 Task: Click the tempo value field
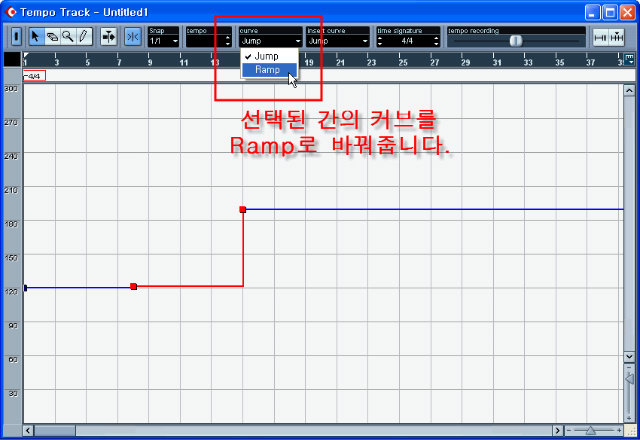click(205, 41)
